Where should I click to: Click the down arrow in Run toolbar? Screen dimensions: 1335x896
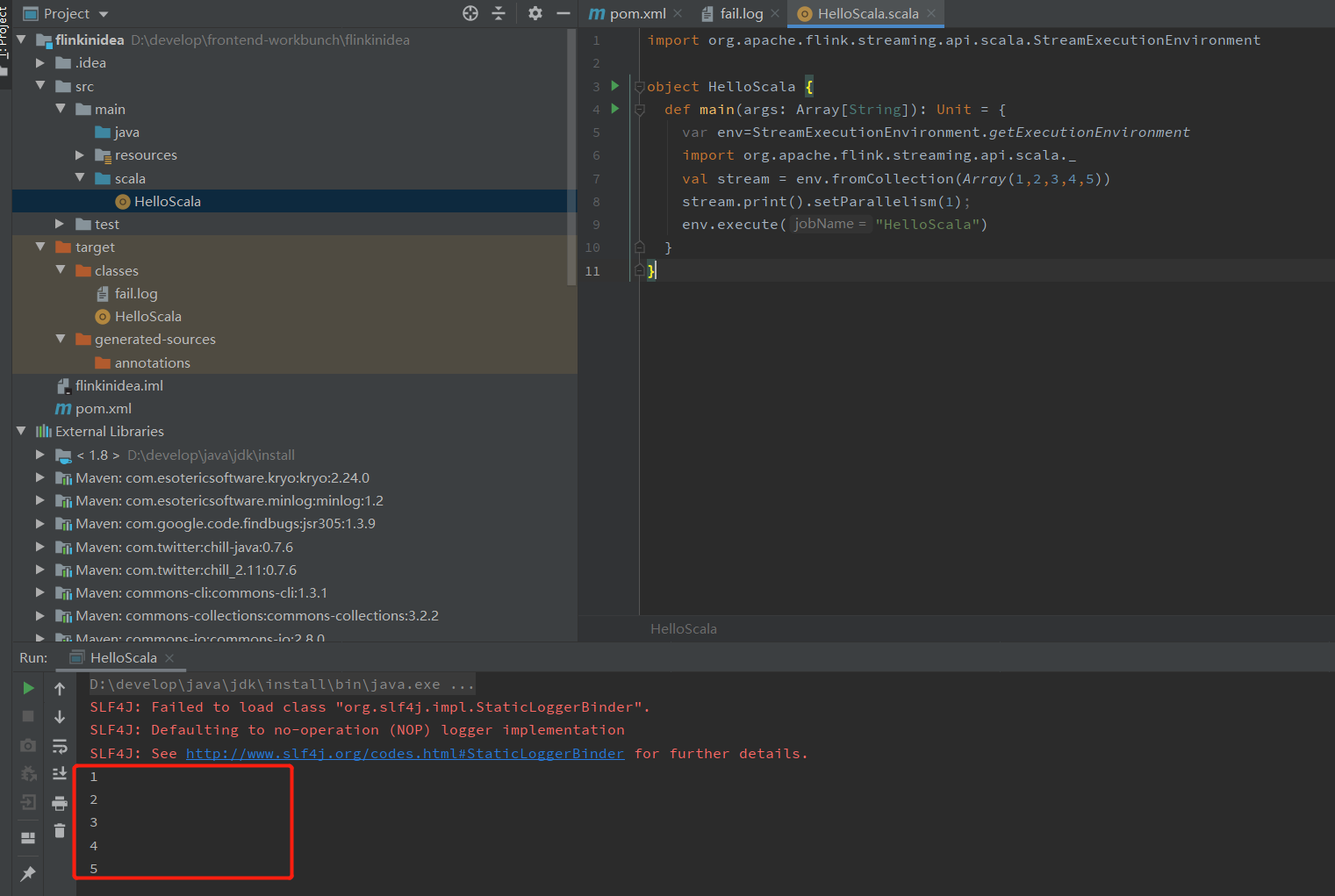point(60,717)
